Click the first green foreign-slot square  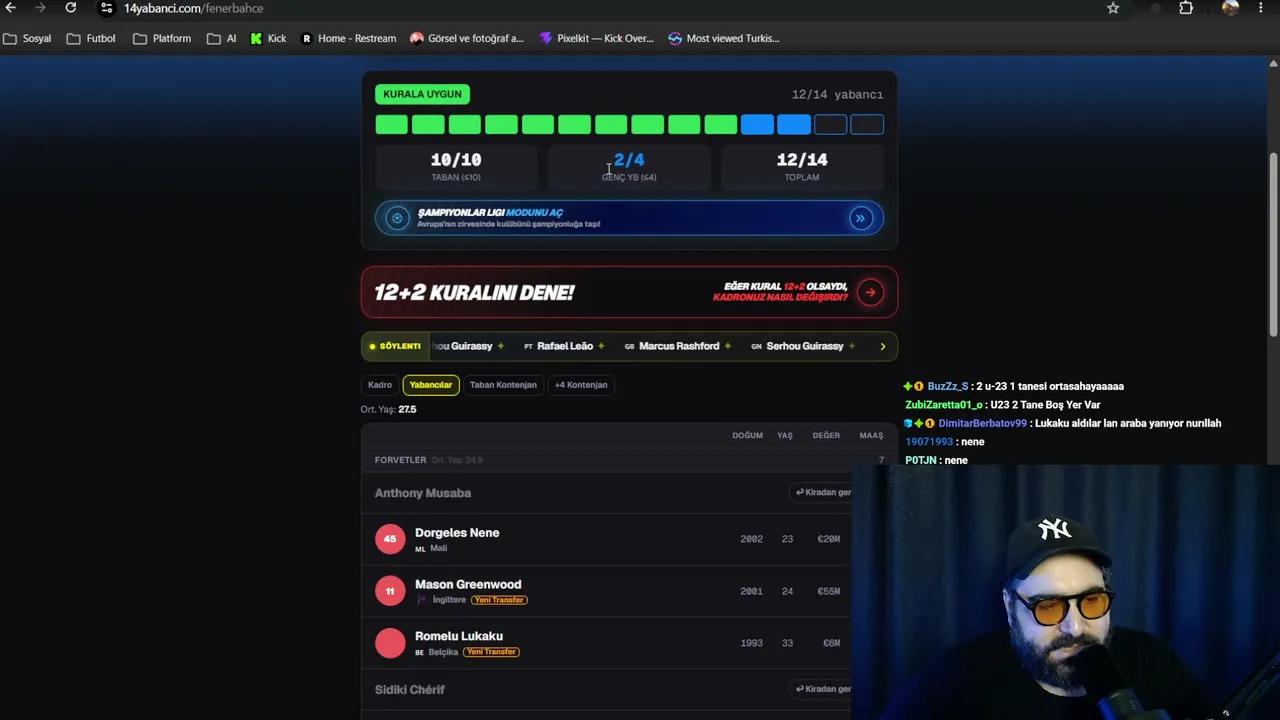391,125
